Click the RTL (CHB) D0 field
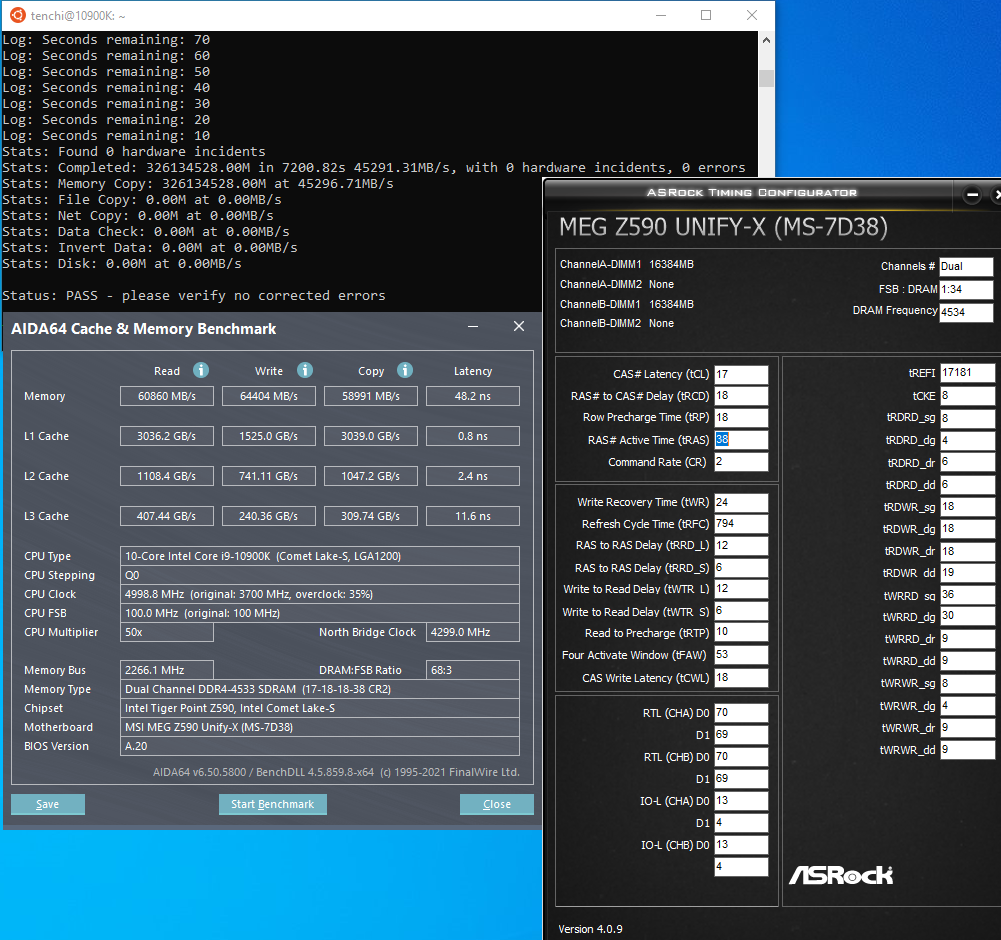Viewport: 1001px width, 940px height. coord(741,757)
